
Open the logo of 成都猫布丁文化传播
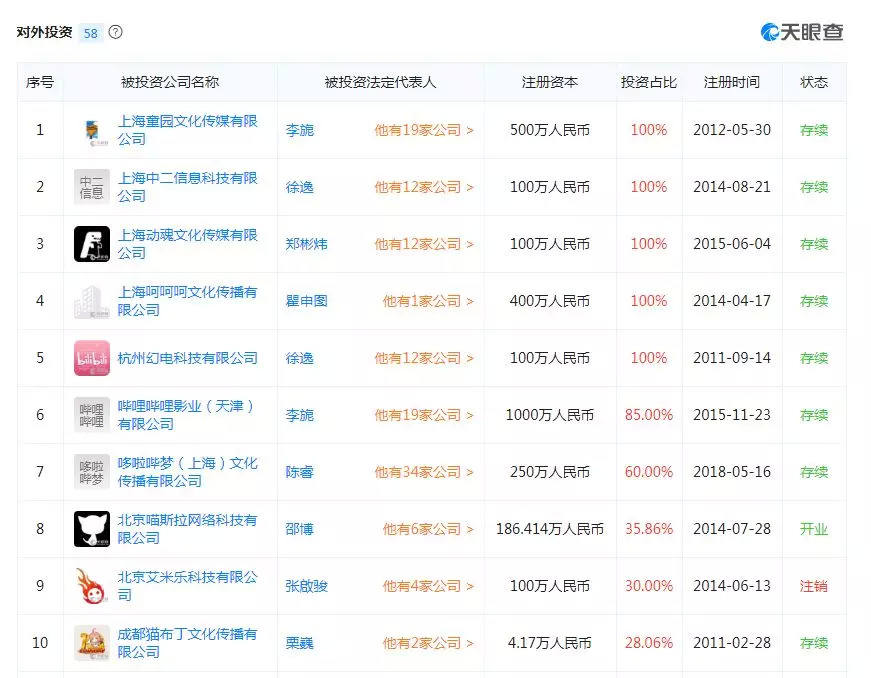pyautogui.click(x=92, y=643)
